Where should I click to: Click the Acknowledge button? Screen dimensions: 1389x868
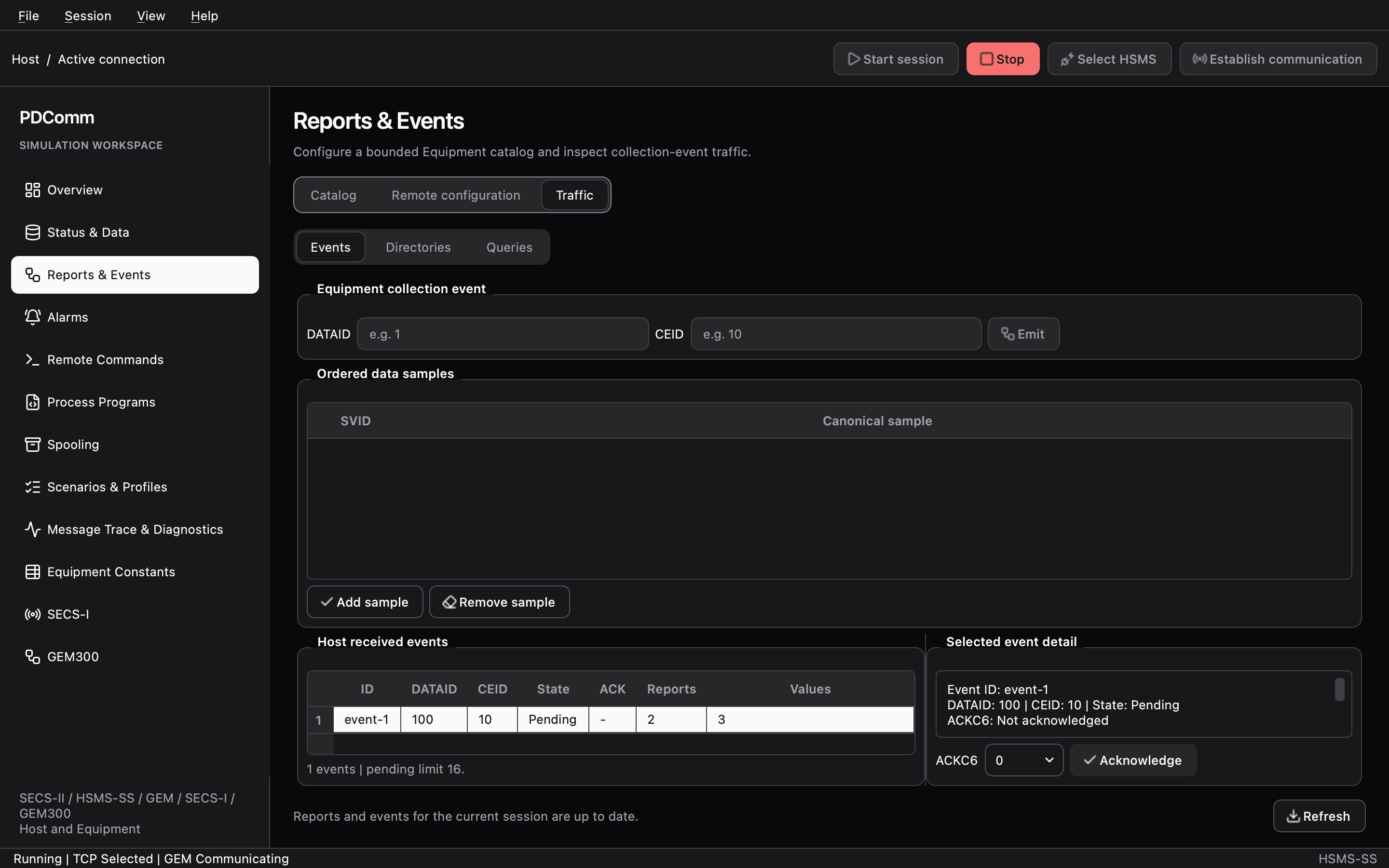[x=1133, y=760]
